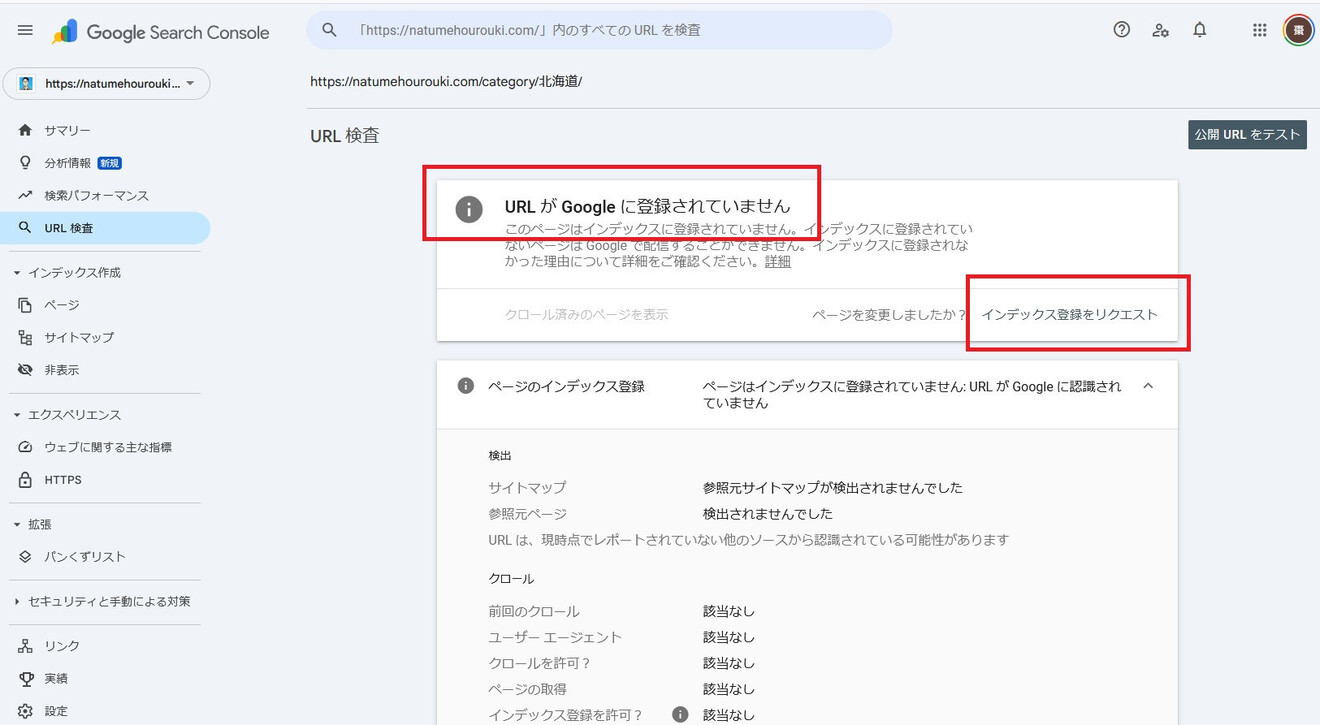Click the hidden-eye icon beside 非表示

(x=25, y=370)
